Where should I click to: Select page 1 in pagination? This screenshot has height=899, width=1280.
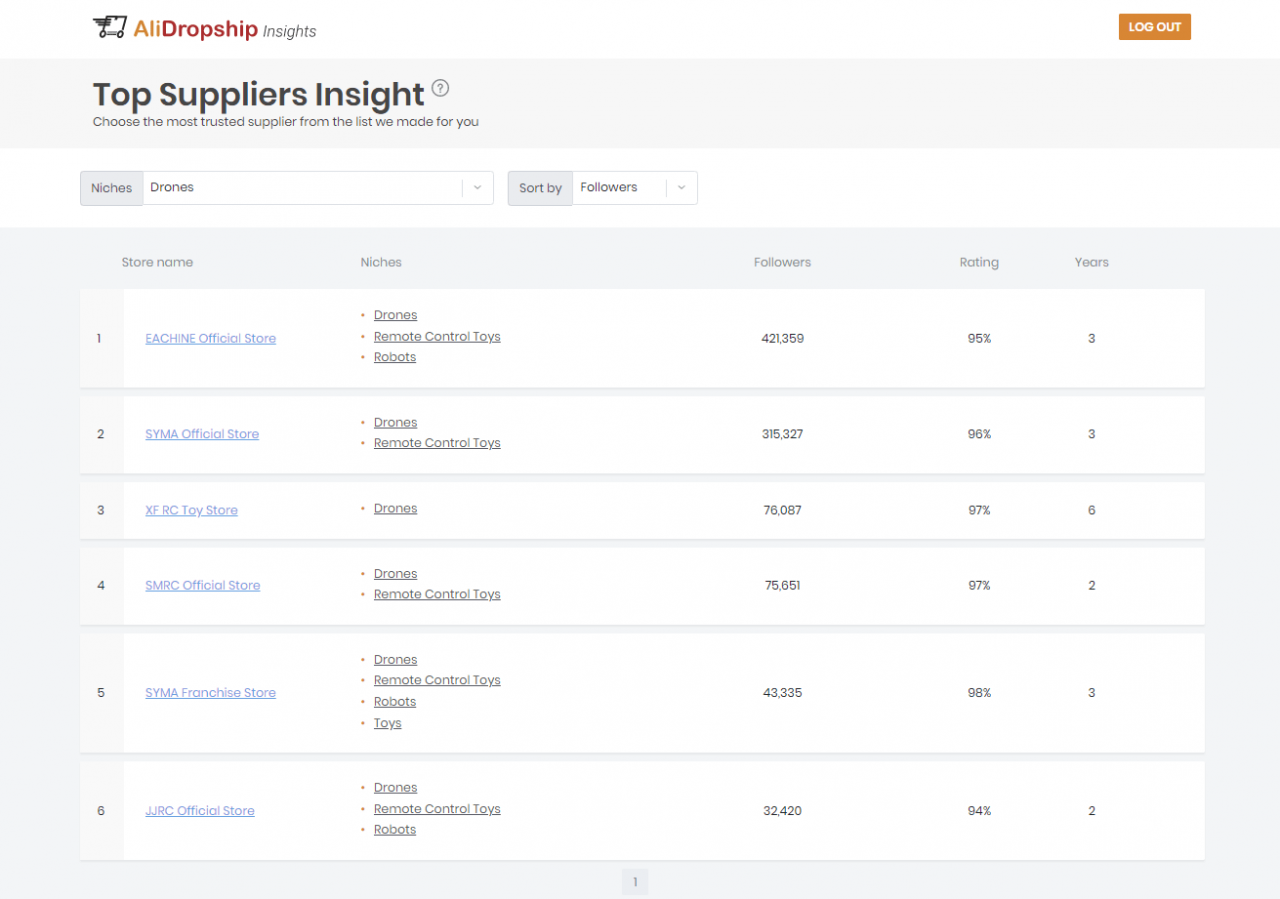(635, 882)
